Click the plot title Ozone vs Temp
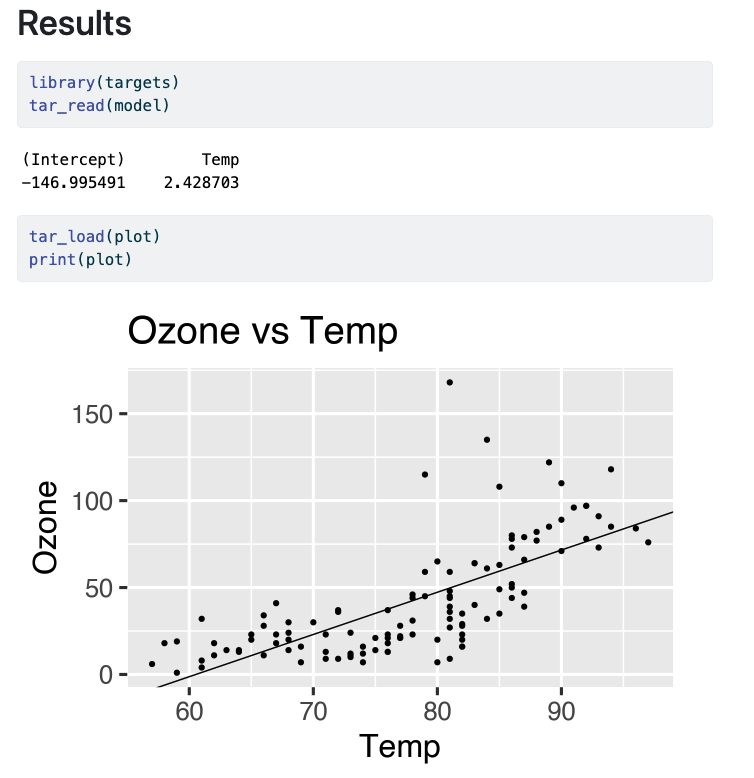The height and width of the screenshot is (778, 754). tap(263, 331)
